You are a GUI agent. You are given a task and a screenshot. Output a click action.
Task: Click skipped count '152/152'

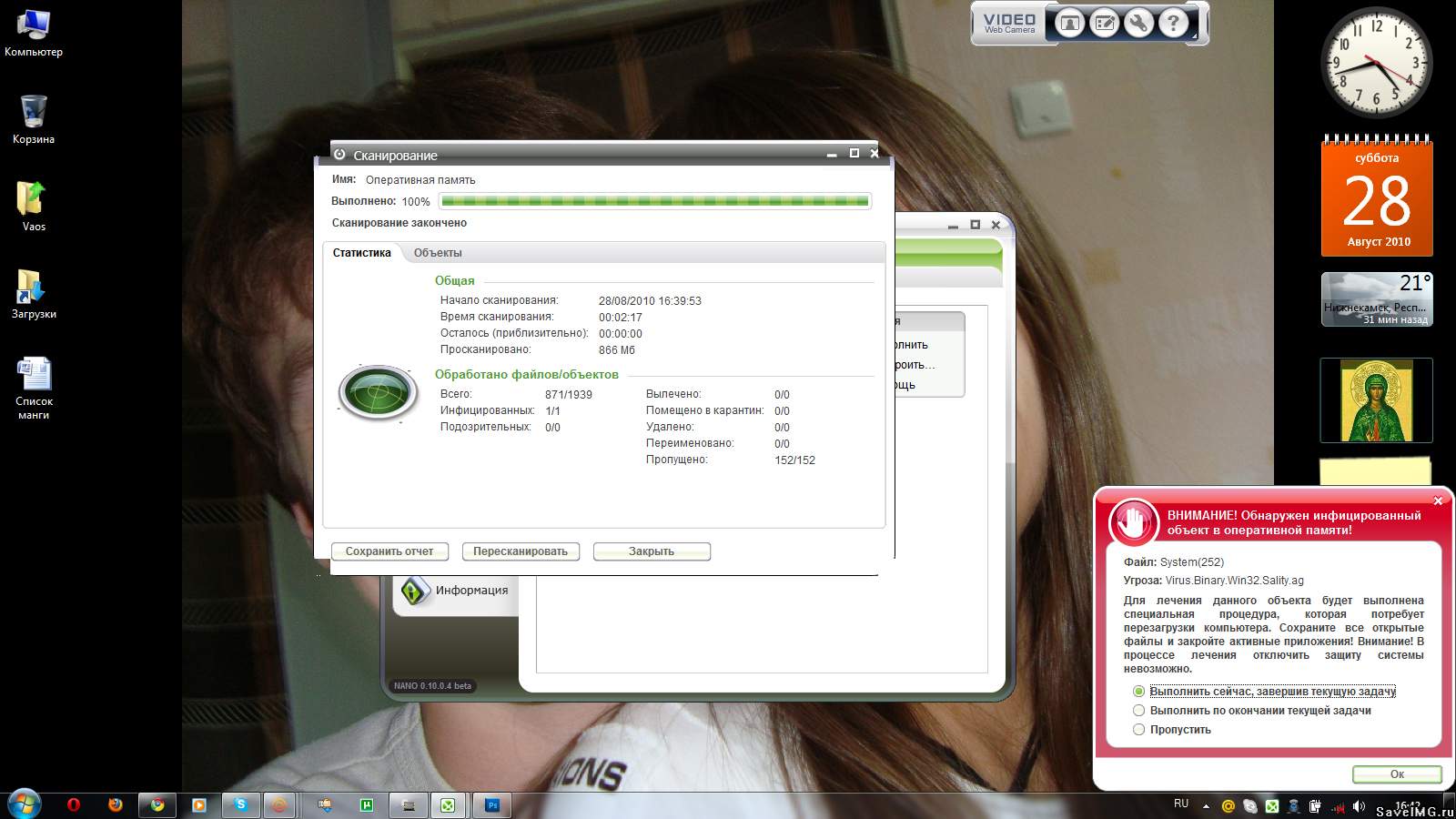pyautogui.click(x=794, y=460)
